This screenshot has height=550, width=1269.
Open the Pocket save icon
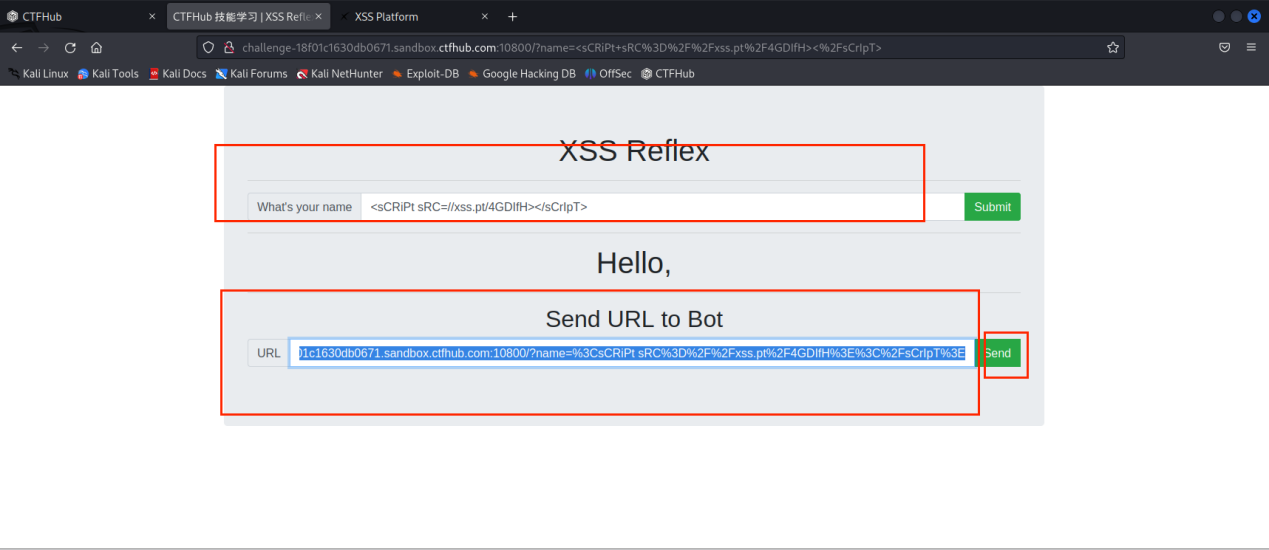tap(1224, 47)
